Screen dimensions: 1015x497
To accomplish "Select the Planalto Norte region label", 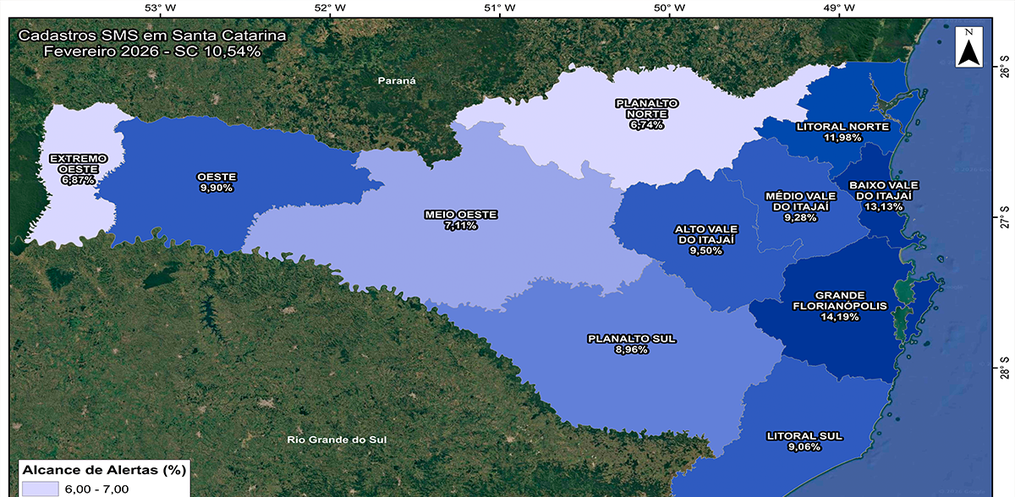I will (x=647, y=113).
